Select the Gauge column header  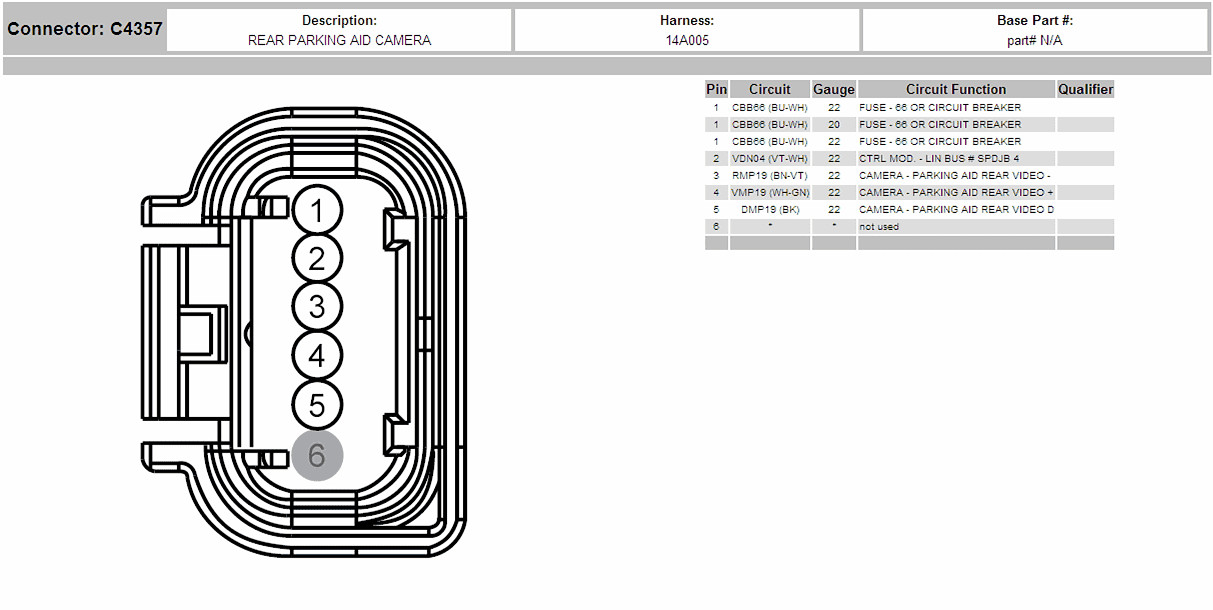tap(834, 89)
